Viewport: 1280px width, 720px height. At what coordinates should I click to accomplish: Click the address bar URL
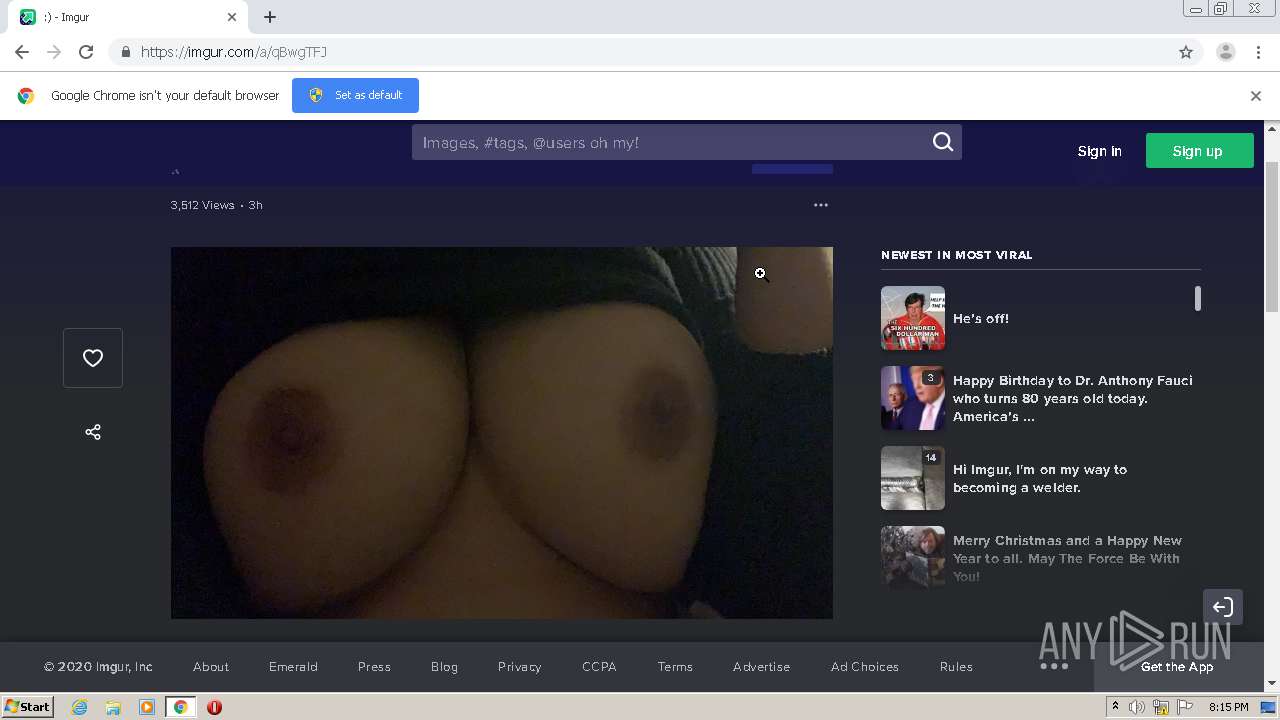[x=234, y=52]
